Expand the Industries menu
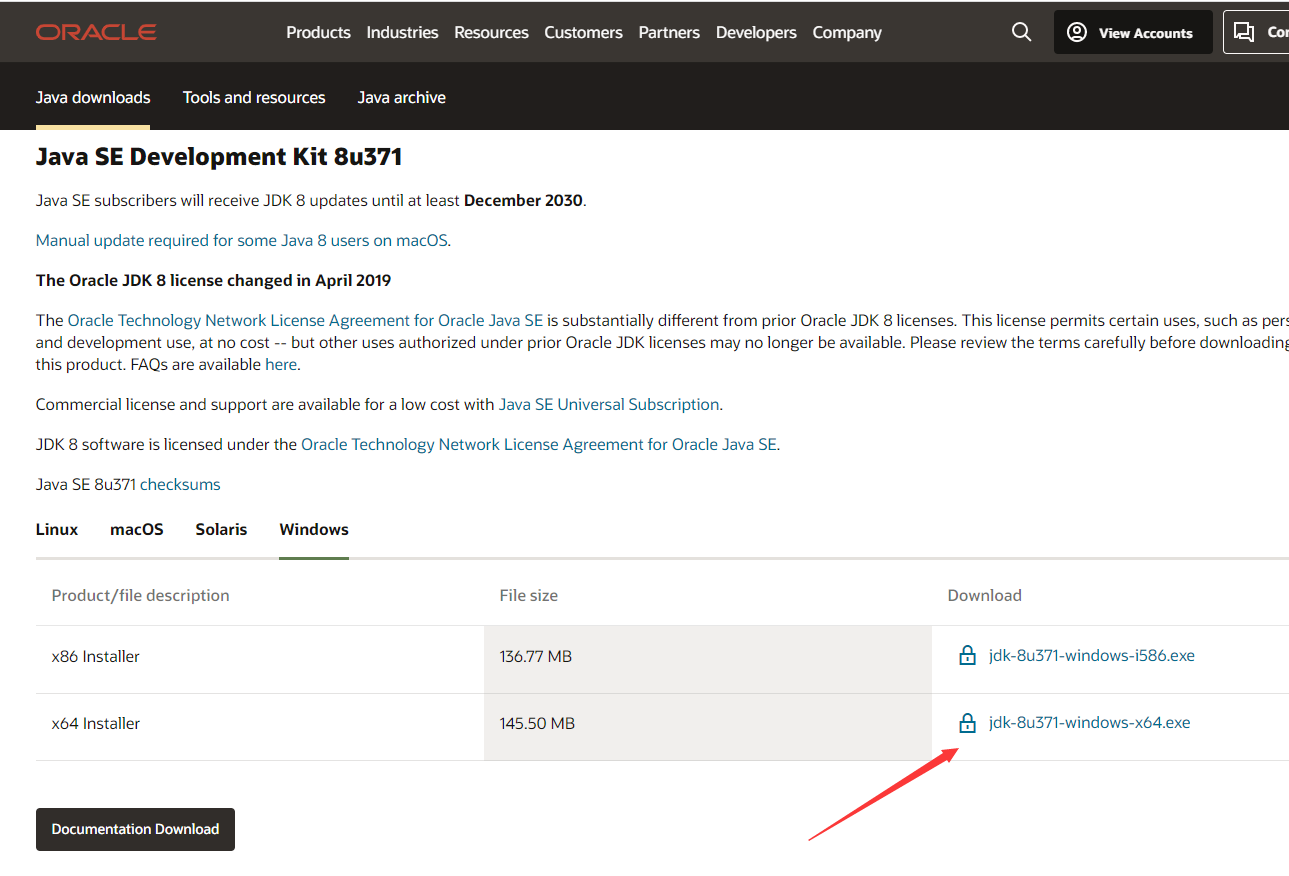The height and width of the screenshot is (876, 1289). pyautogui.click(x=402, y=32)
